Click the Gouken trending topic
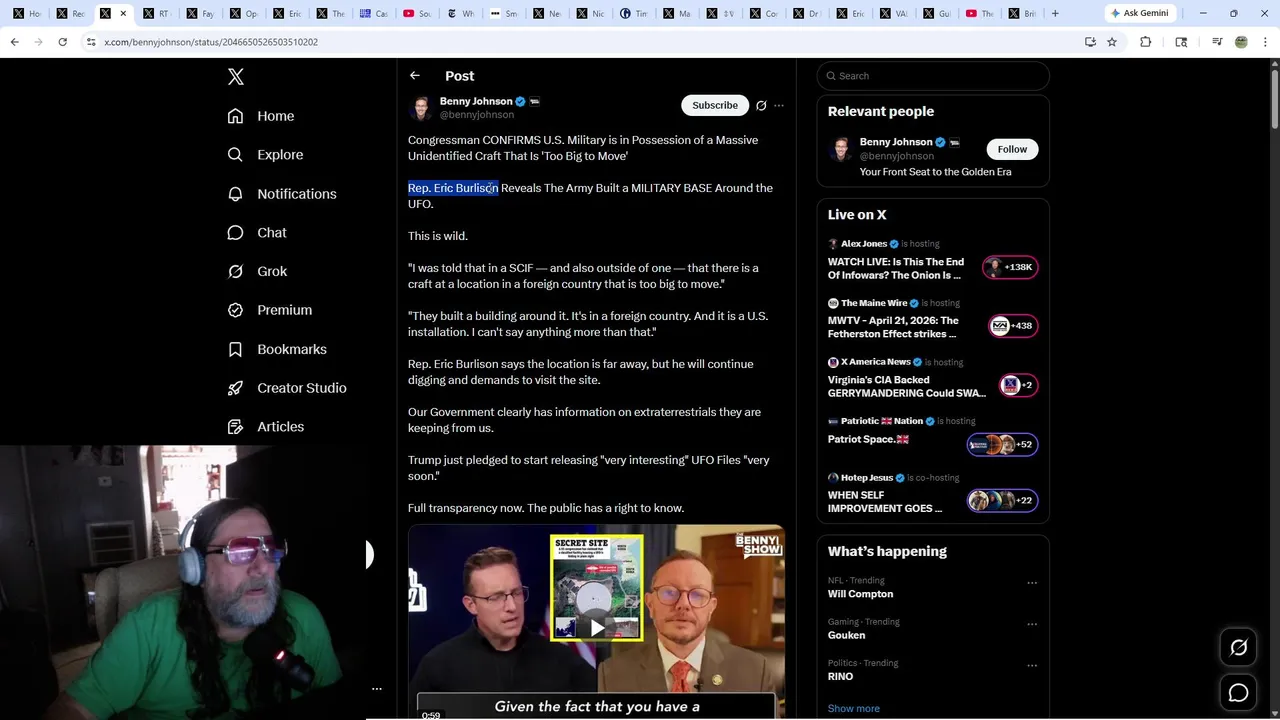This screenshot has height=720, width=1280. [x=847, y=635]
